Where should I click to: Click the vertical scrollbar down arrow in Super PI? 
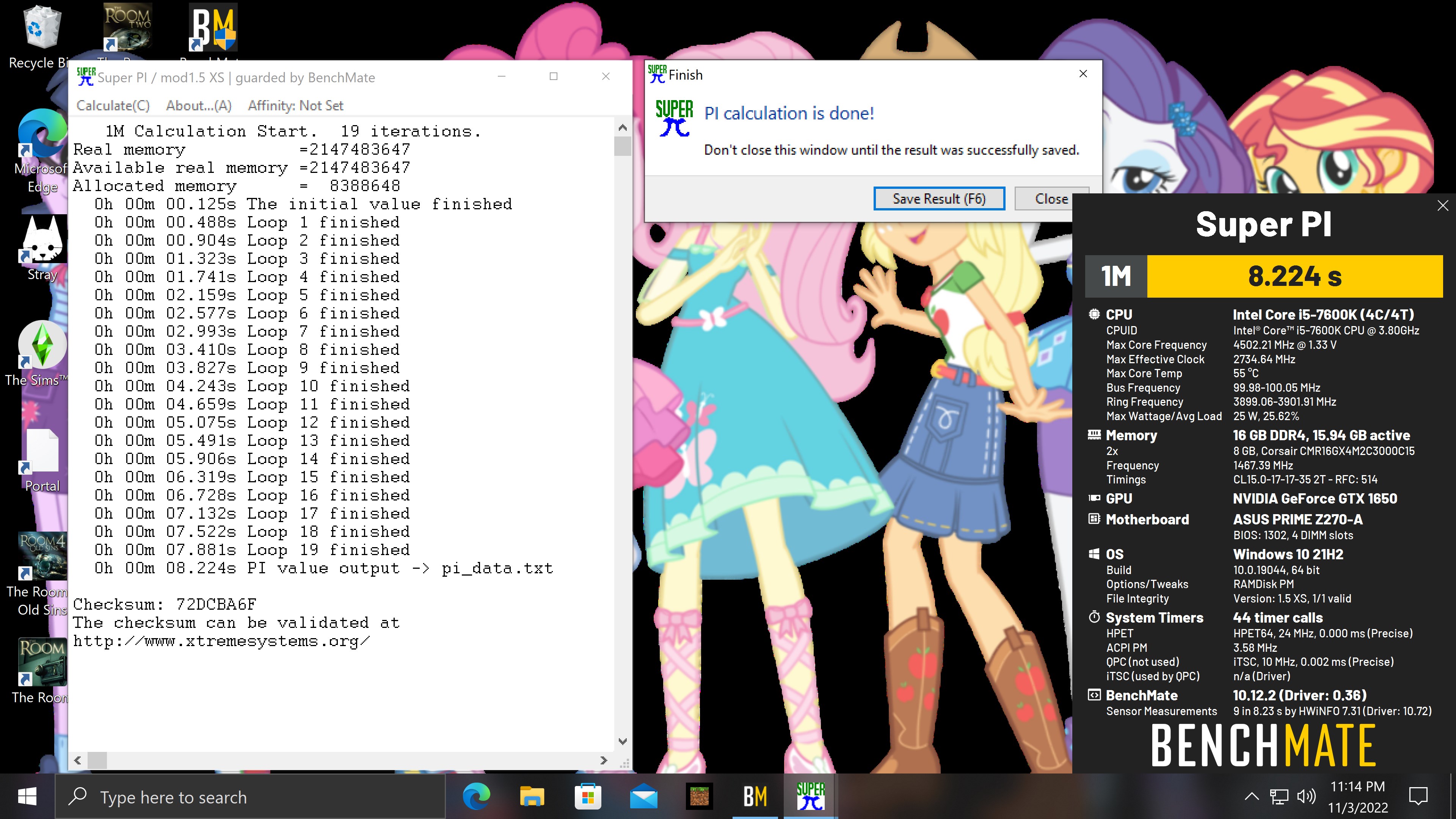point(622,741)
